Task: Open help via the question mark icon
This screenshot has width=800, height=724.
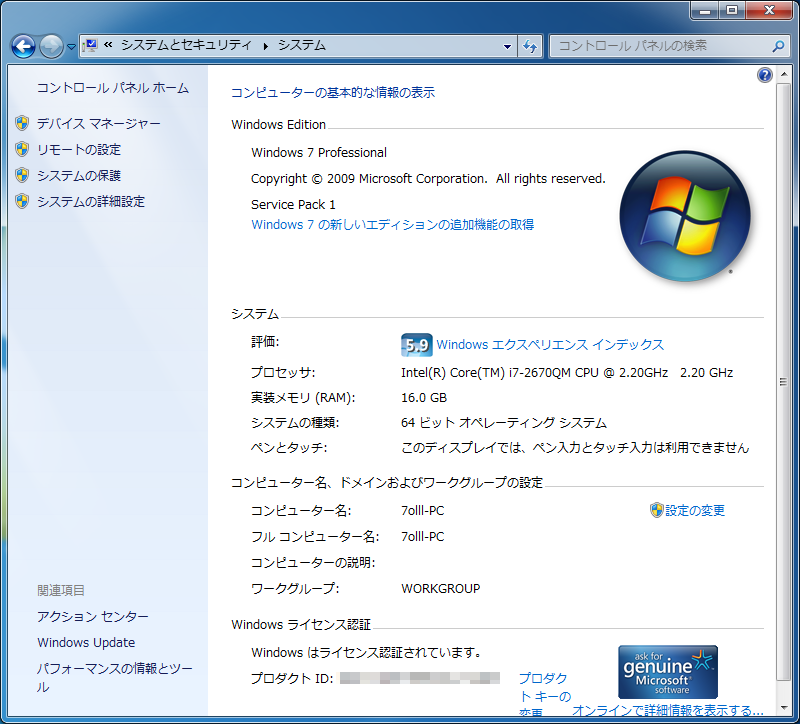Action: point(765,75)
